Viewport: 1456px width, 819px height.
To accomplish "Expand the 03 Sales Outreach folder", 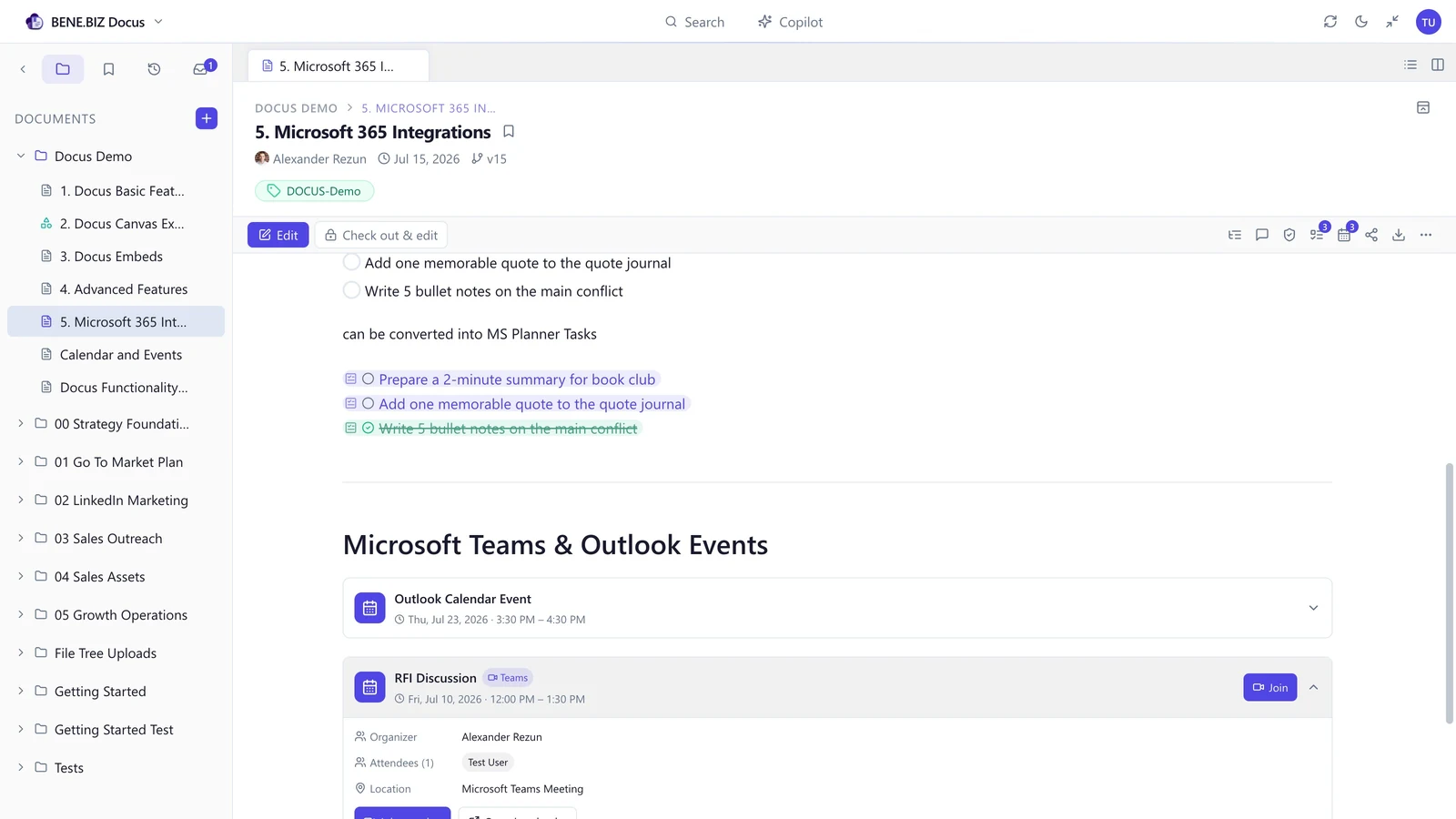I will coord(21,538).
